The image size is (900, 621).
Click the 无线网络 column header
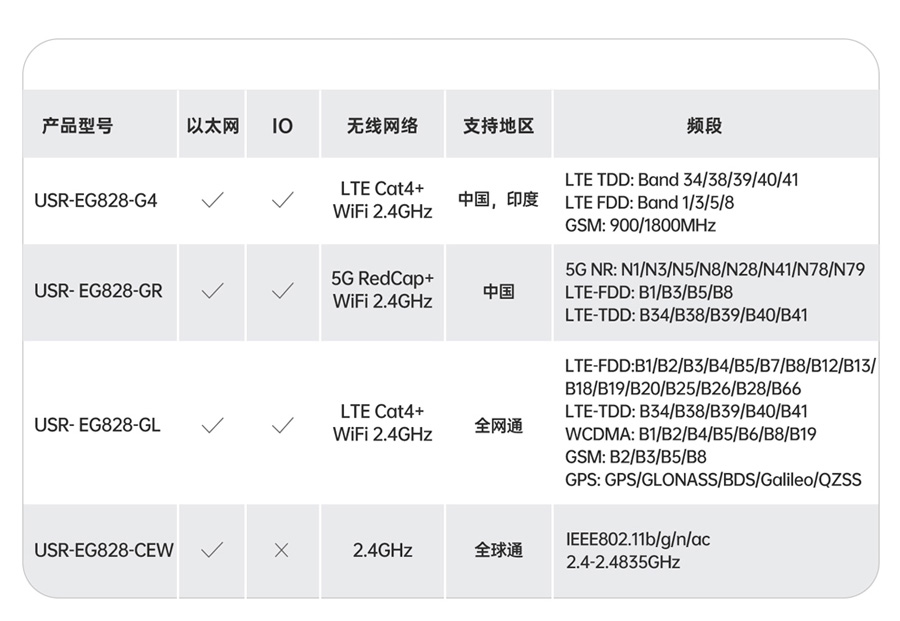point(382,126)
